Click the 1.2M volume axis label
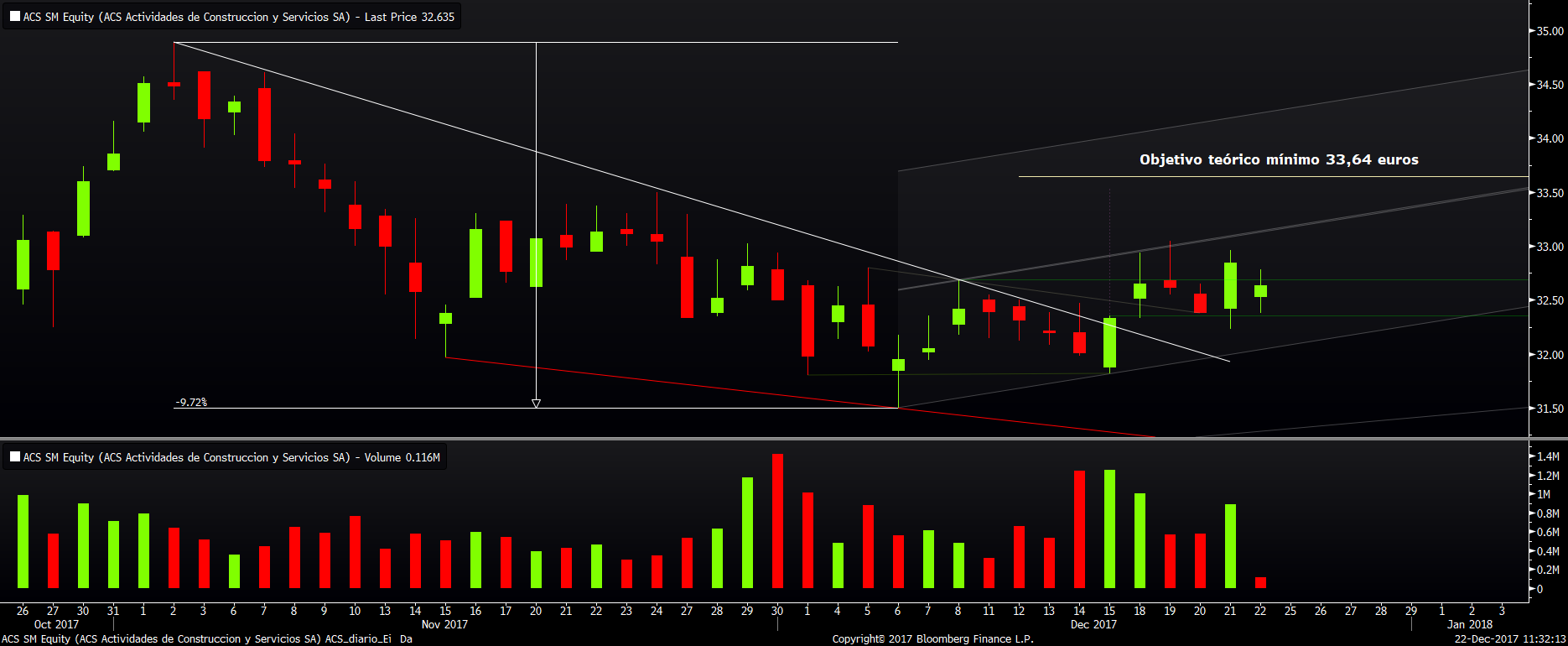This screenshot has width=1568, height=646. 1548,476
